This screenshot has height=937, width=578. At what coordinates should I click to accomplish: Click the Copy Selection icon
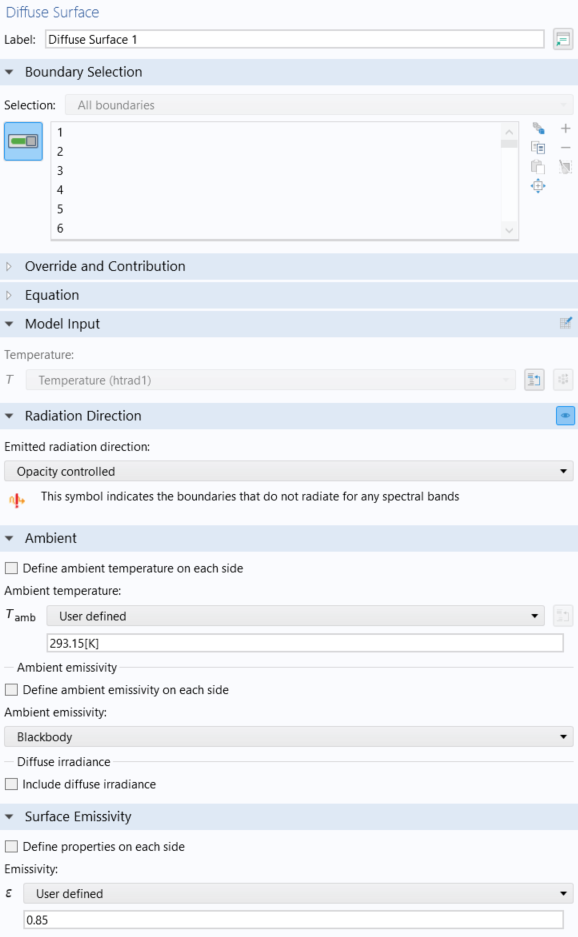pos(538,148)
